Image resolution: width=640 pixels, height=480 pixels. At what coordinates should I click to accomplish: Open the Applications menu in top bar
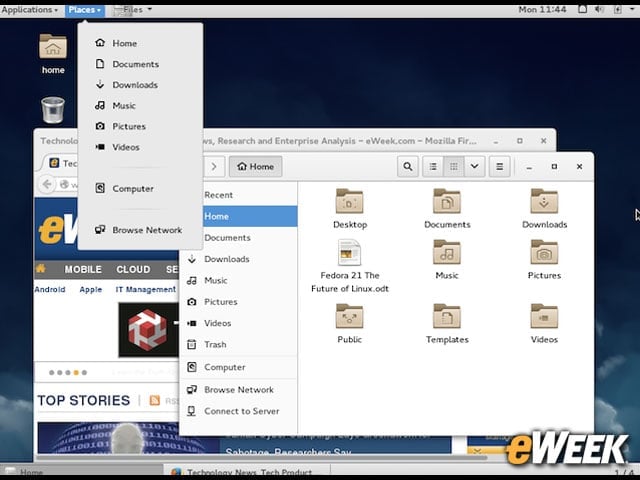pos(29,10)
